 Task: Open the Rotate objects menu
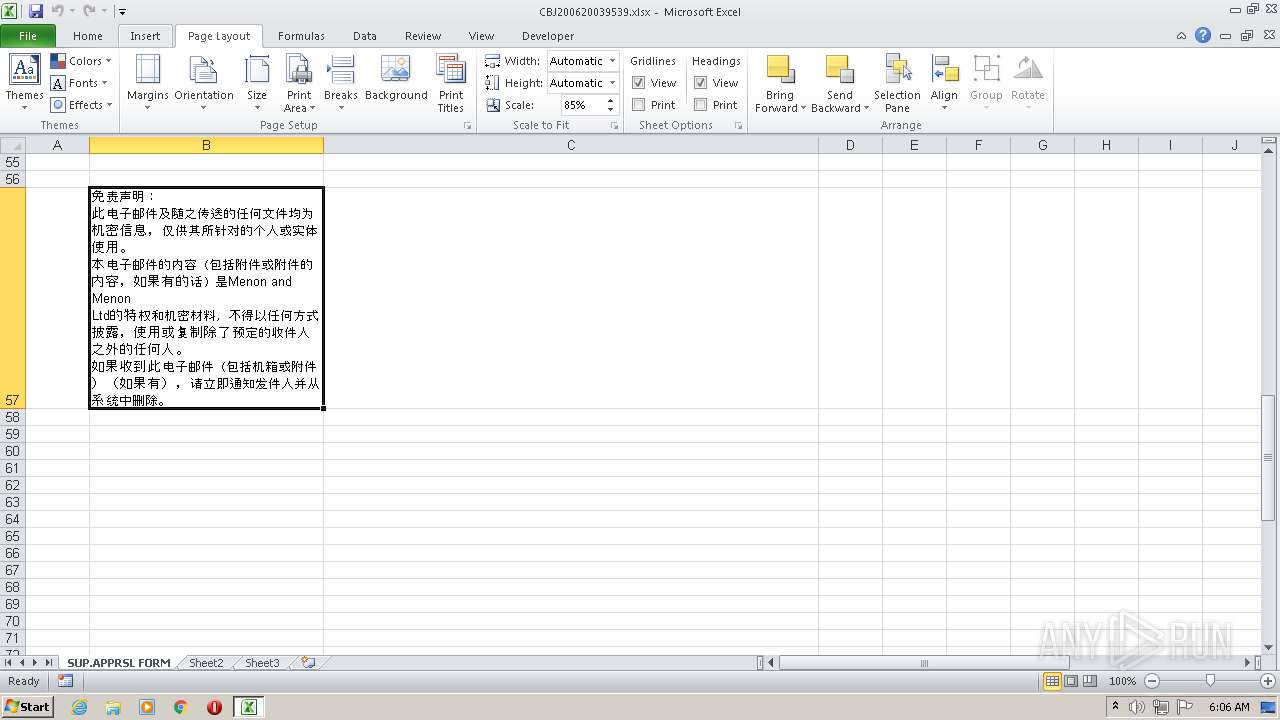click(x=1028, y=82)
